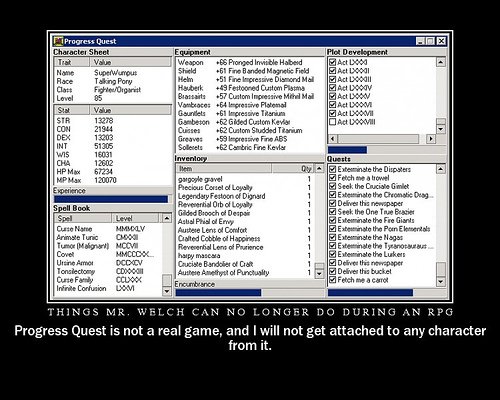
Task: Select the Ursine Armor spell row
Action: point(108,263)
